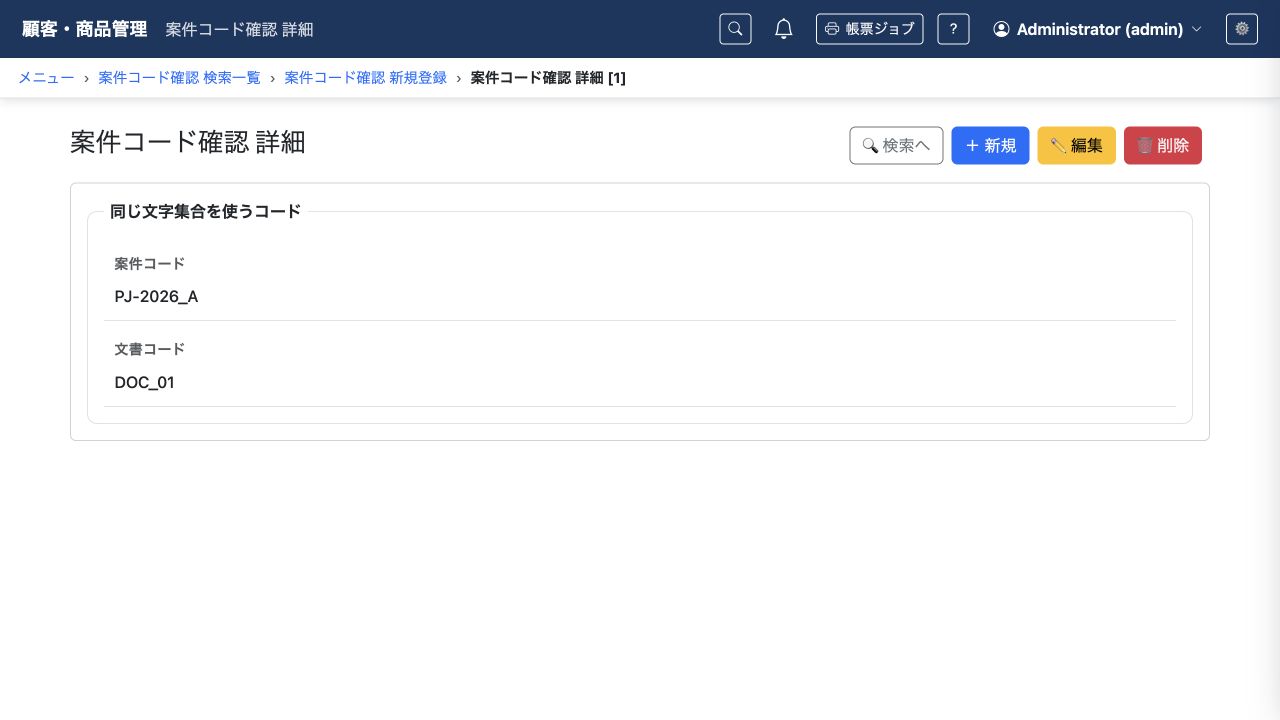Open the 帳票ジョブ print jobs button
The width and height of the screenshot is (1280, 720).
[869, 29]
